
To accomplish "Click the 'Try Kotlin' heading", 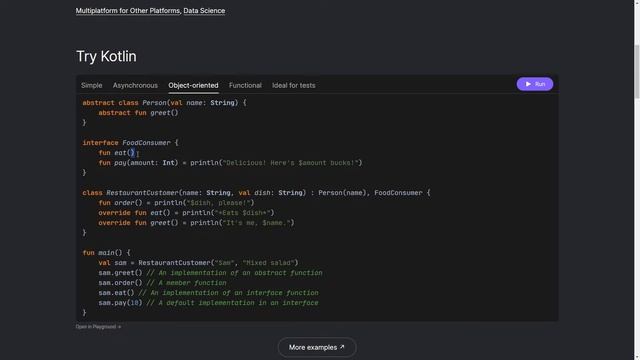I will tap(107, 56).
